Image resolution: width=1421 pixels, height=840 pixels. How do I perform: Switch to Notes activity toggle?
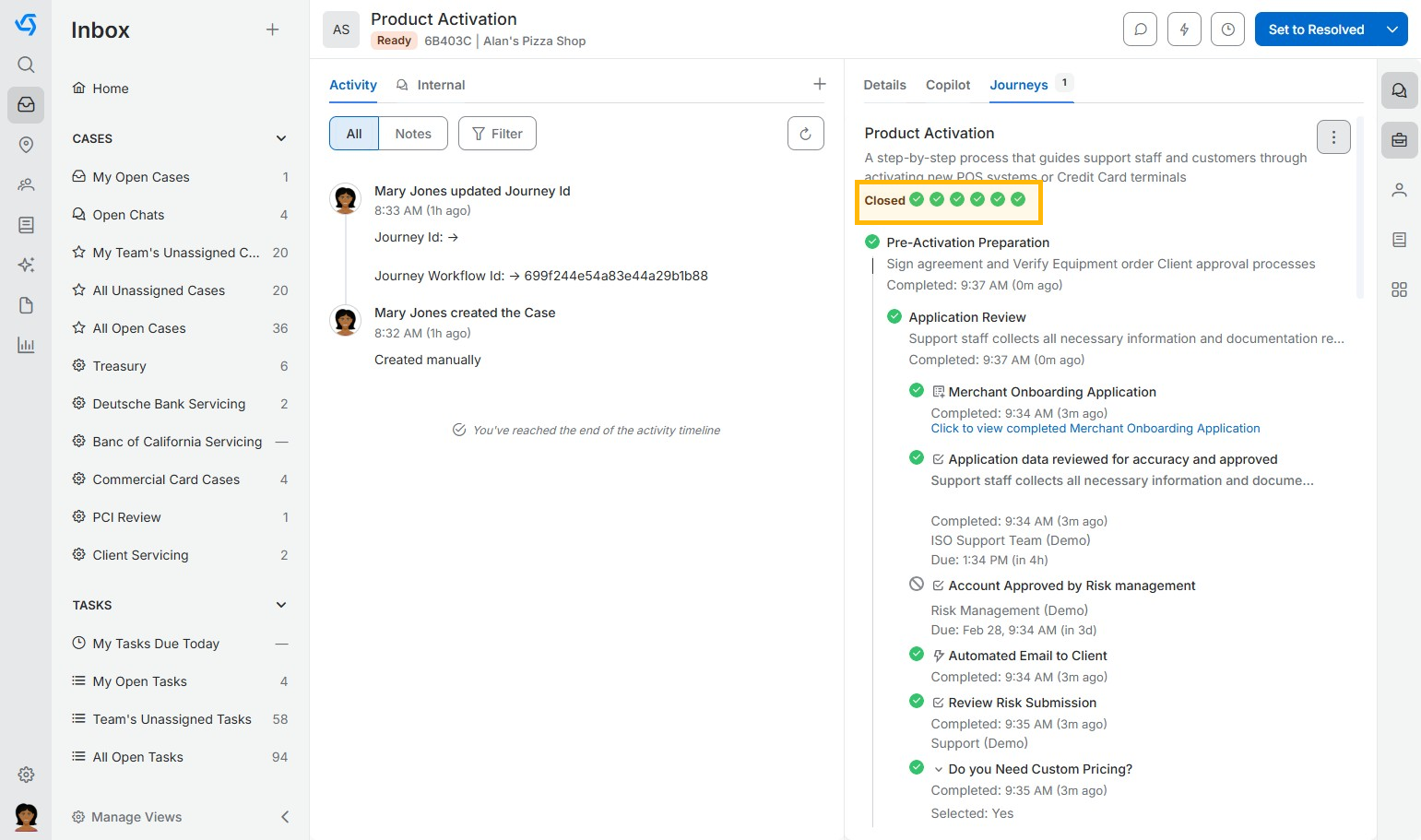[x=413, y=134]
